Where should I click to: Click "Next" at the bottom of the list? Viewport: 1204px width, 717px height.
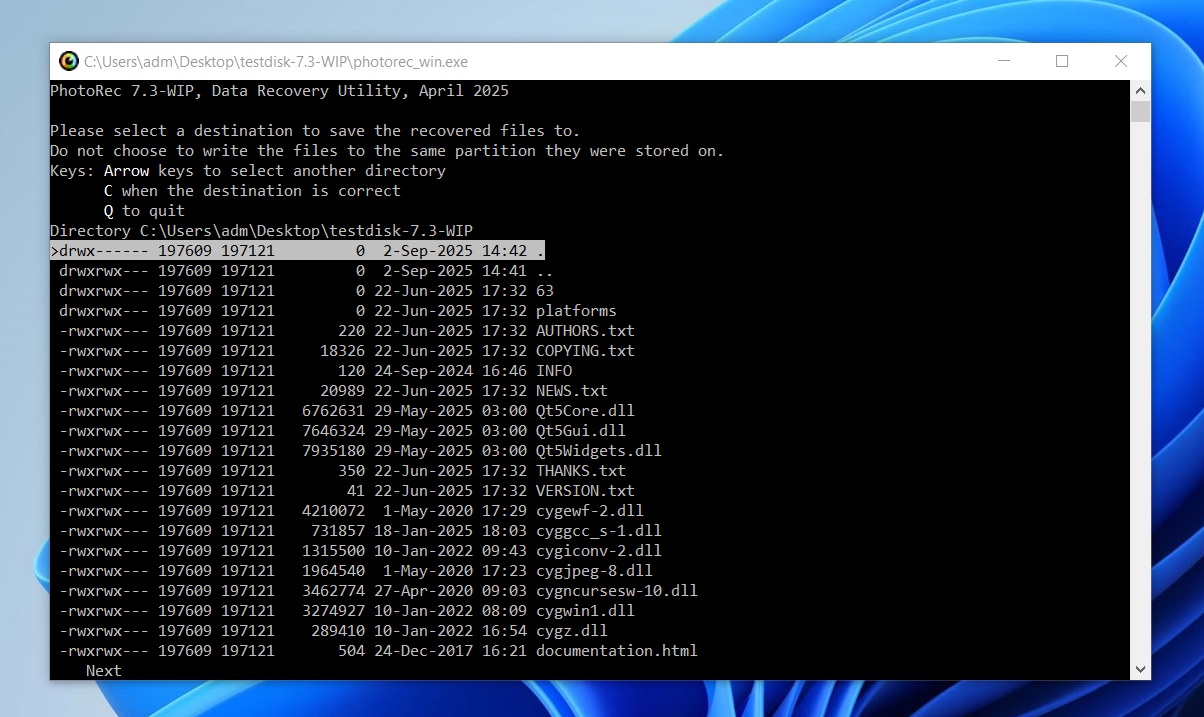coord(103,671)
